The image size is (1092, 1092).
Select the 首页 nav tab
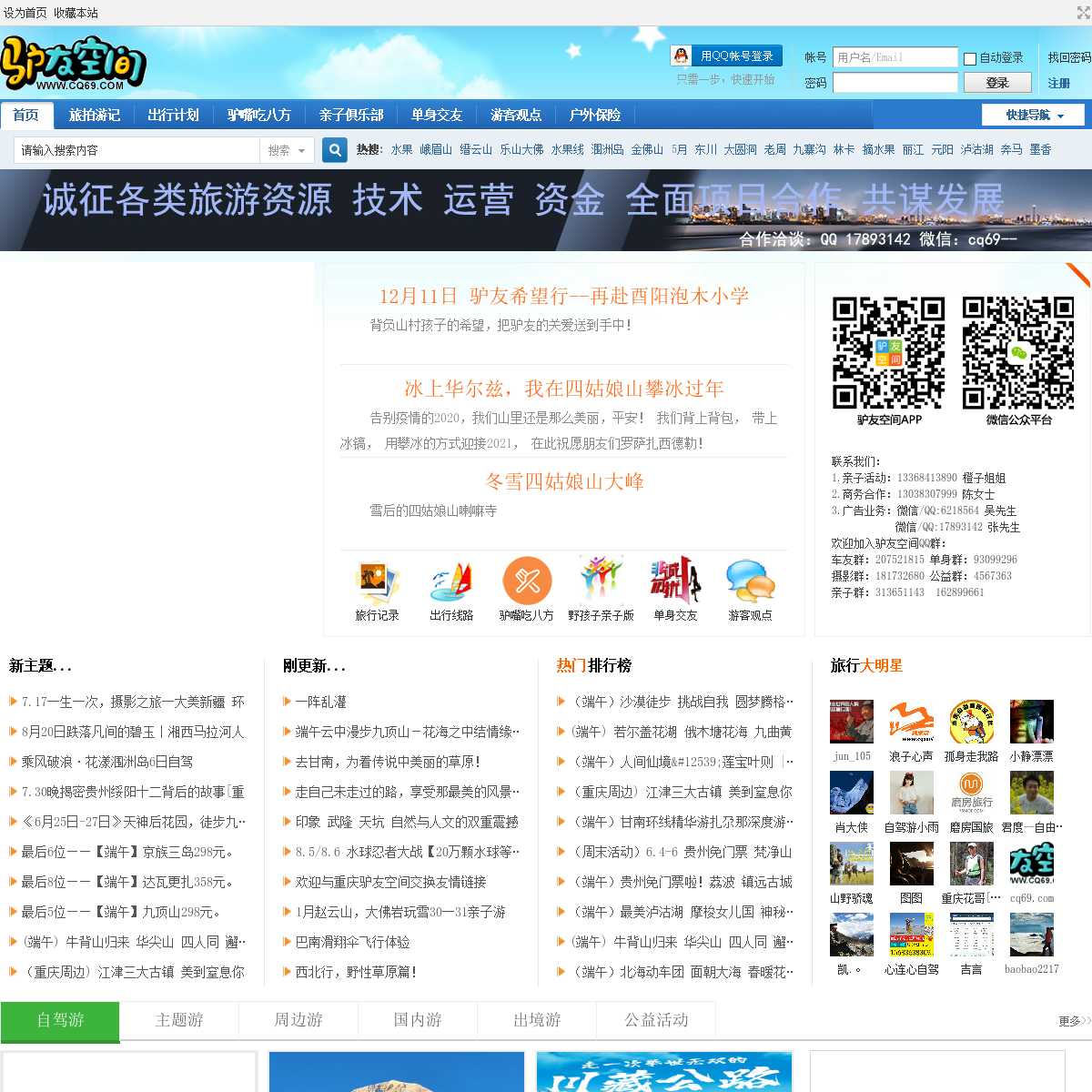pyautogui.click(x=26, y=115)
